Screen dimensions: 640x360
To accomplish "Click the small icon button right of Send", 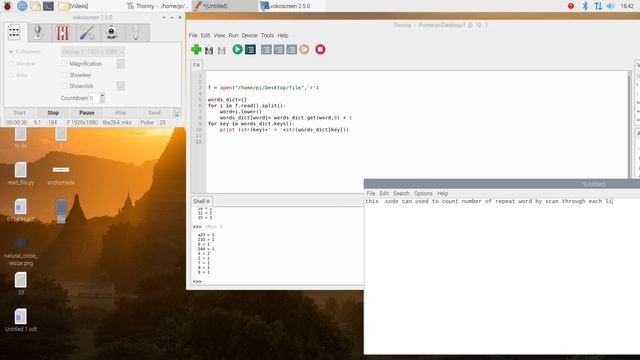I will tap(177, 113).
